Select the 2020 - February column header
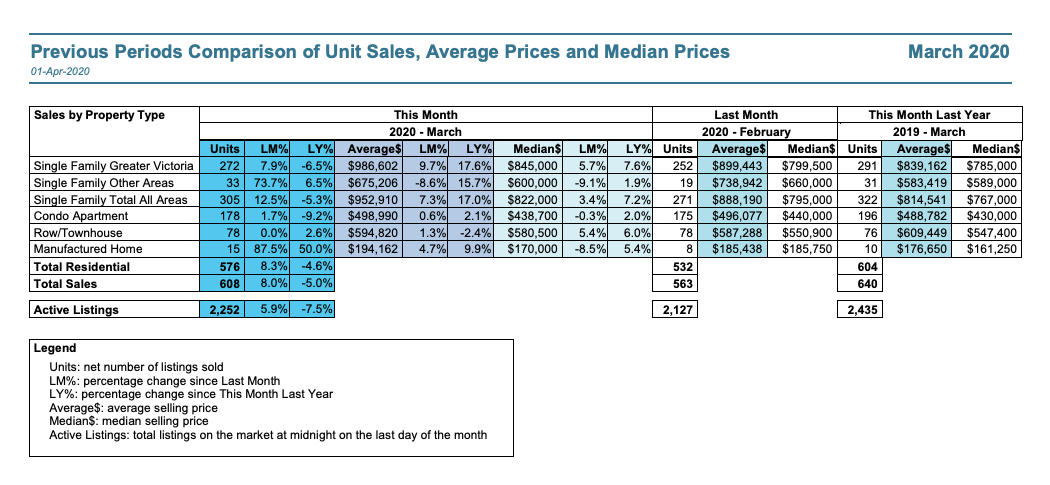Screen dimensions: 1050x485 [x=745, y=132]
